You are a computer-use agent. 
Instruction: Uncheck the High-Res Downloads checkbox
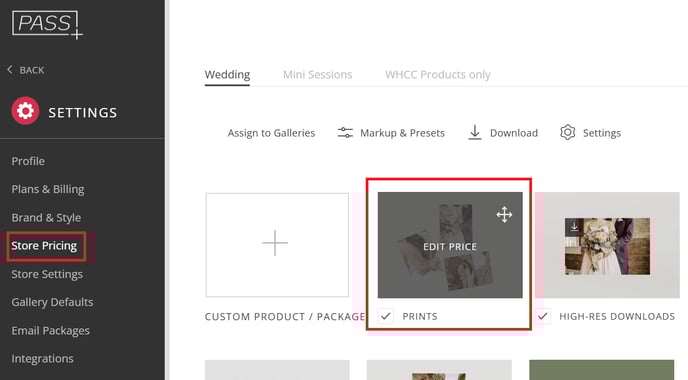[x=543, y=316]
